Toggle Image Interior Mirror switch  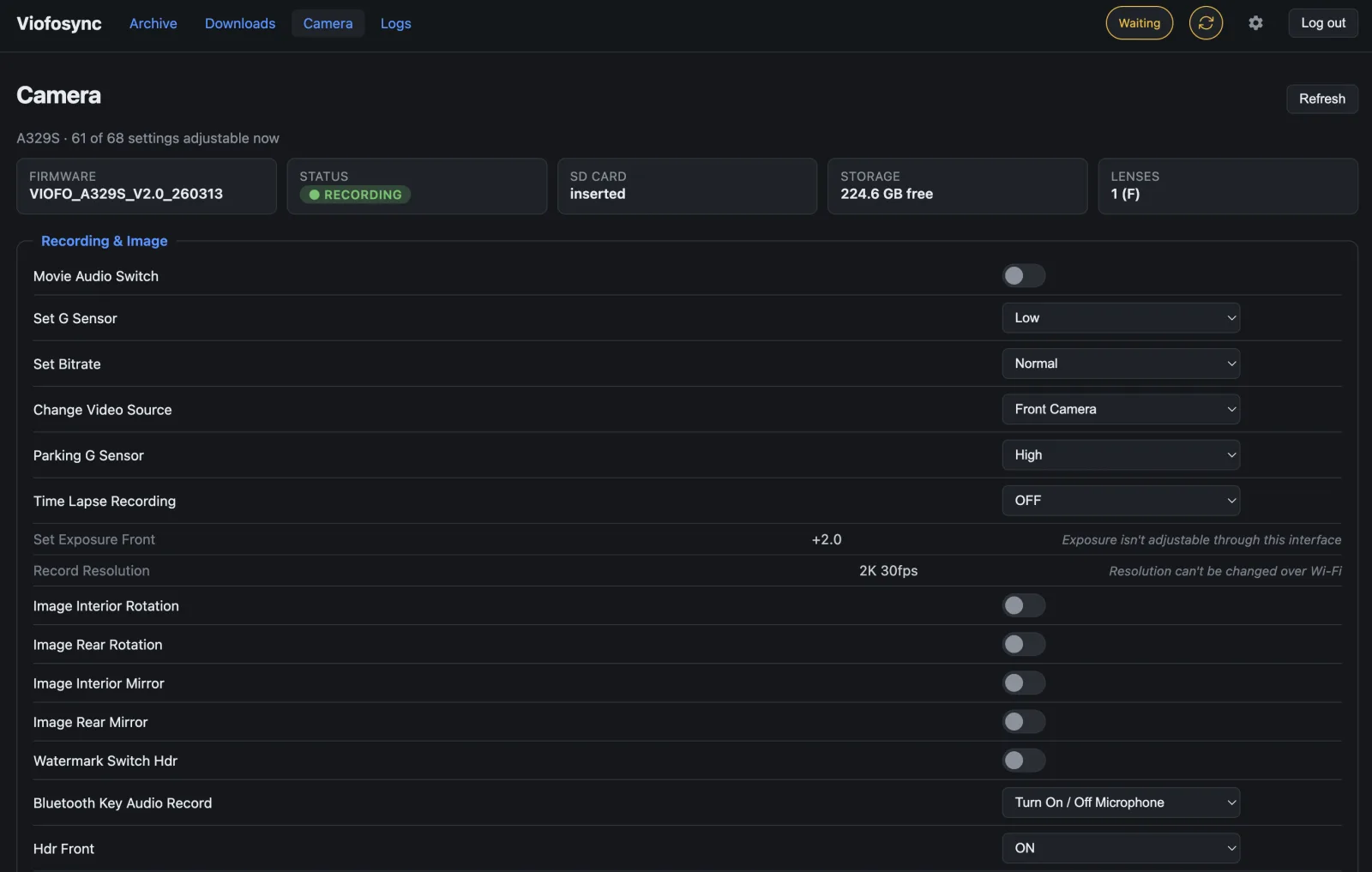(x=1024, y=683)
